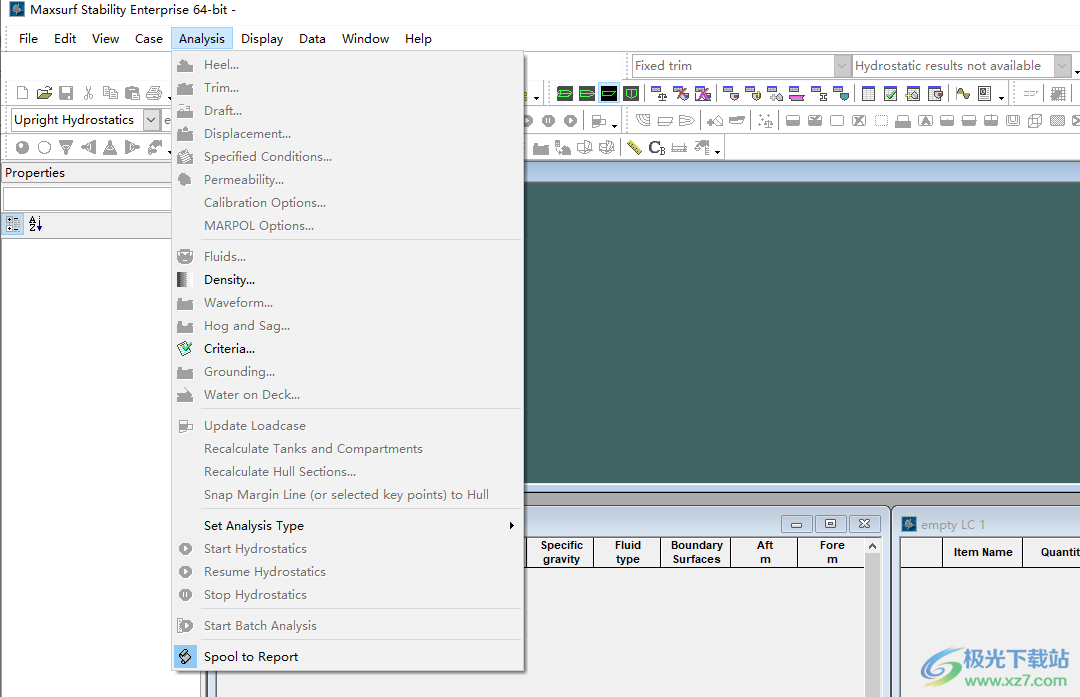Click the hull draft marks icon beside CB
The image size is (1080, 697).
tap(679, 147)
